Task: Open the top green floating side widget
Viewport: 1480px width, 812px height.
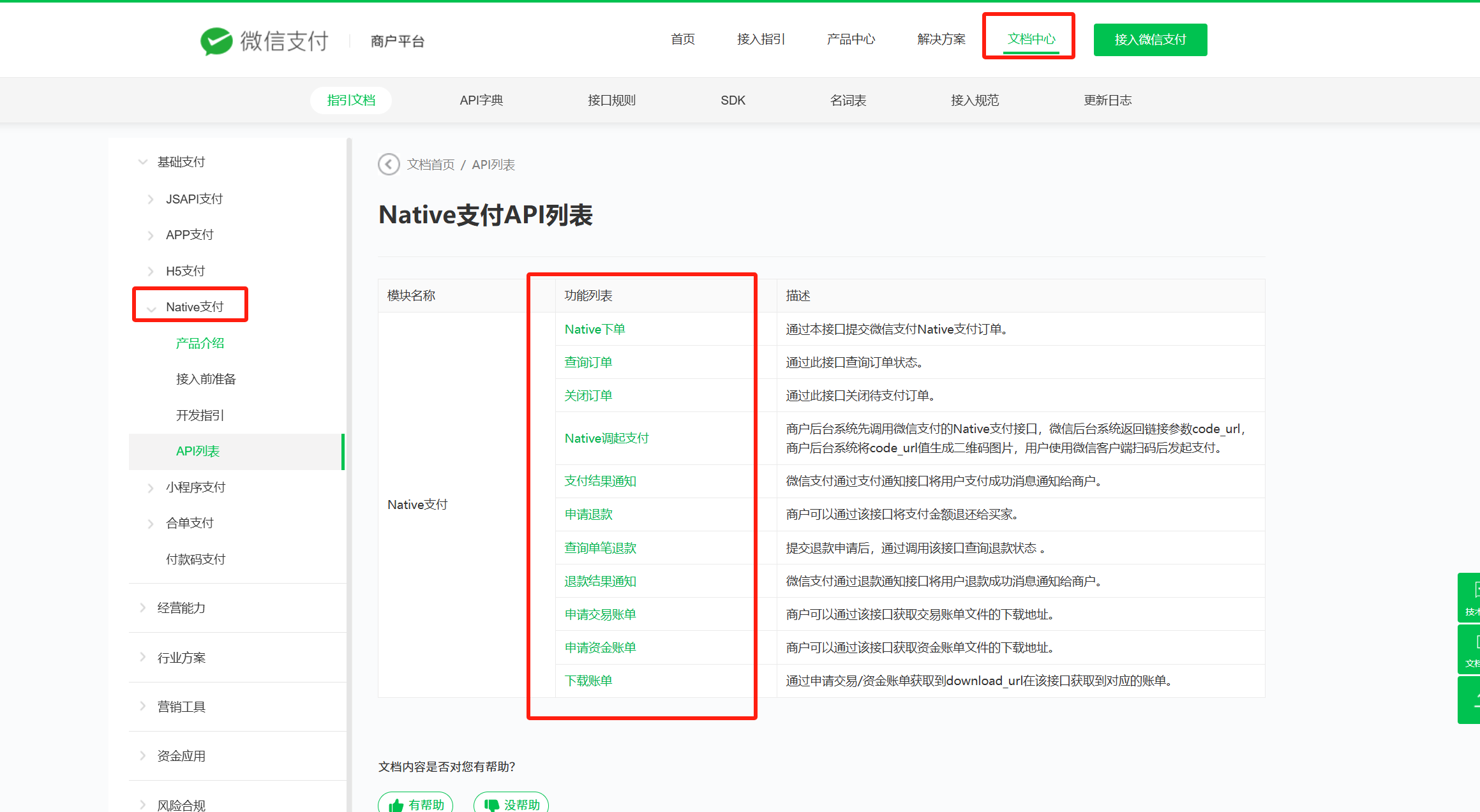Action: [x=1470, y=597]
